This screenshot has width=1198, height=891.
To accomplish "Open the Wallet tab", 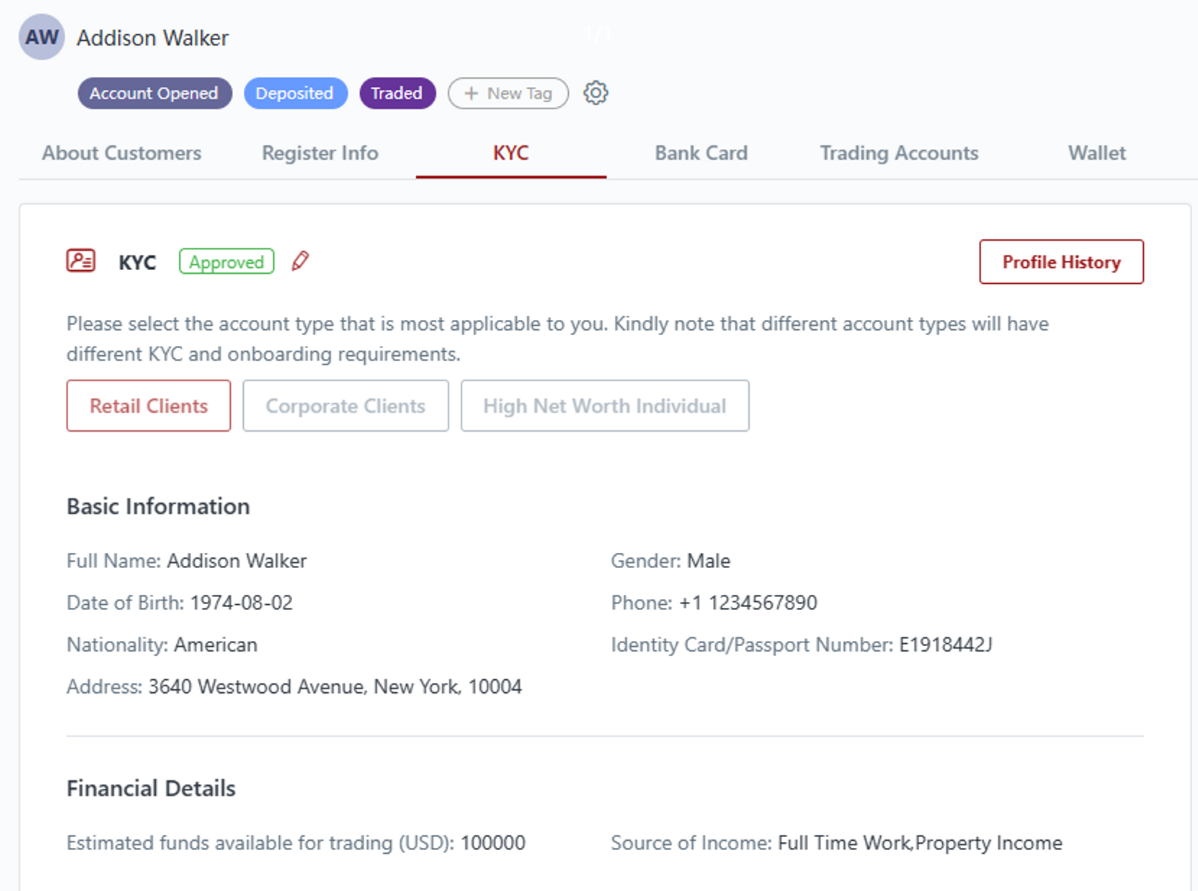I will 1097,153.
